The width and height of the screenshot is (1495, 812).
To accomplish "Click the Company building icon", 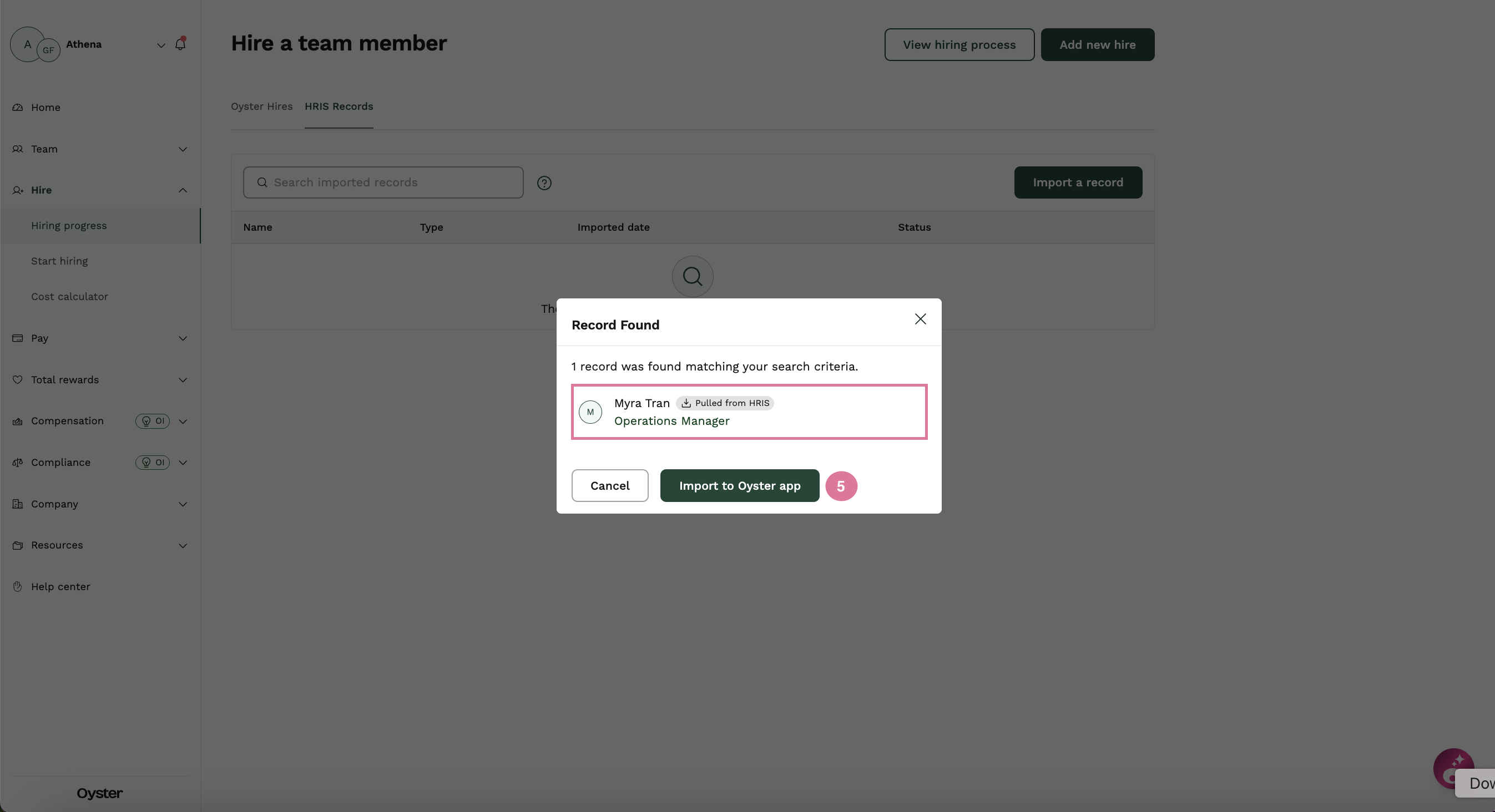I will (x=17, y=504).
